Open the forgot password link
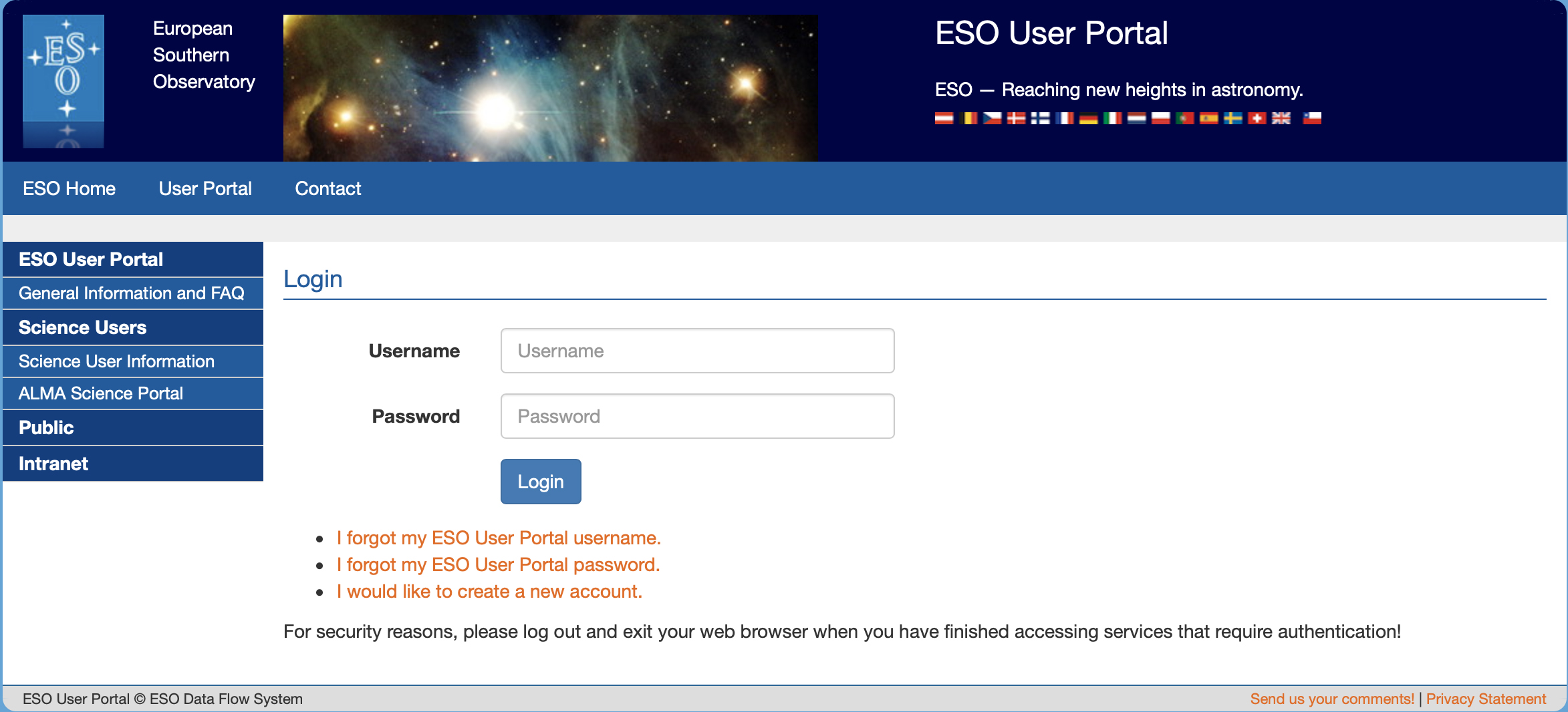This screenshot has width=1568, height=712. tap(498, 564)
